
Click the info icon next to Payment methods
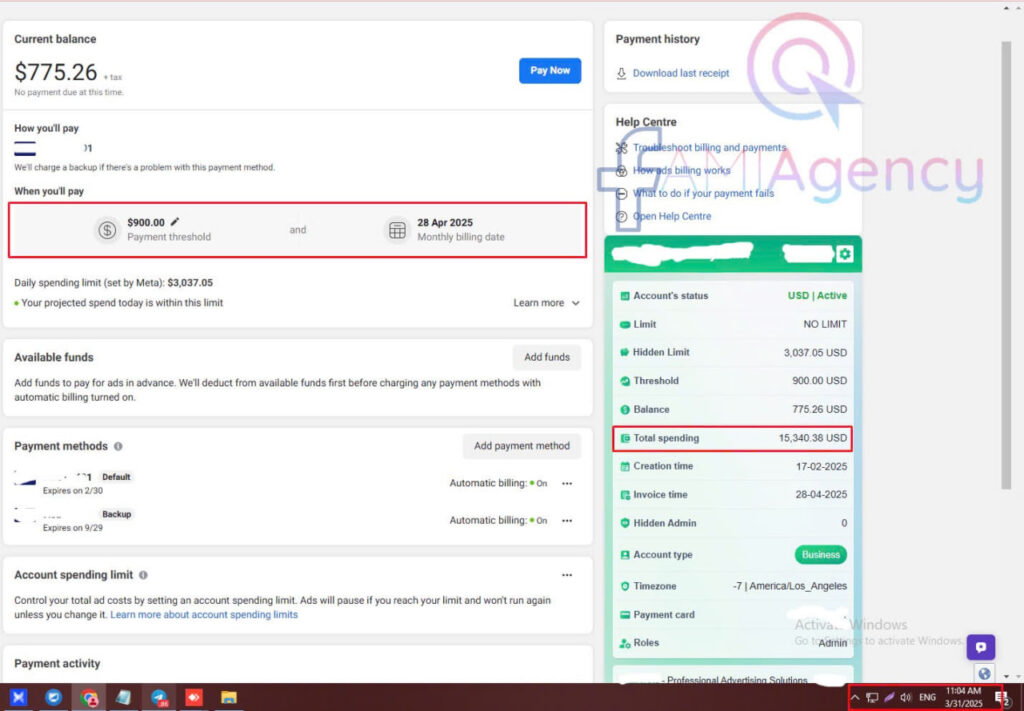click(118, 446)
